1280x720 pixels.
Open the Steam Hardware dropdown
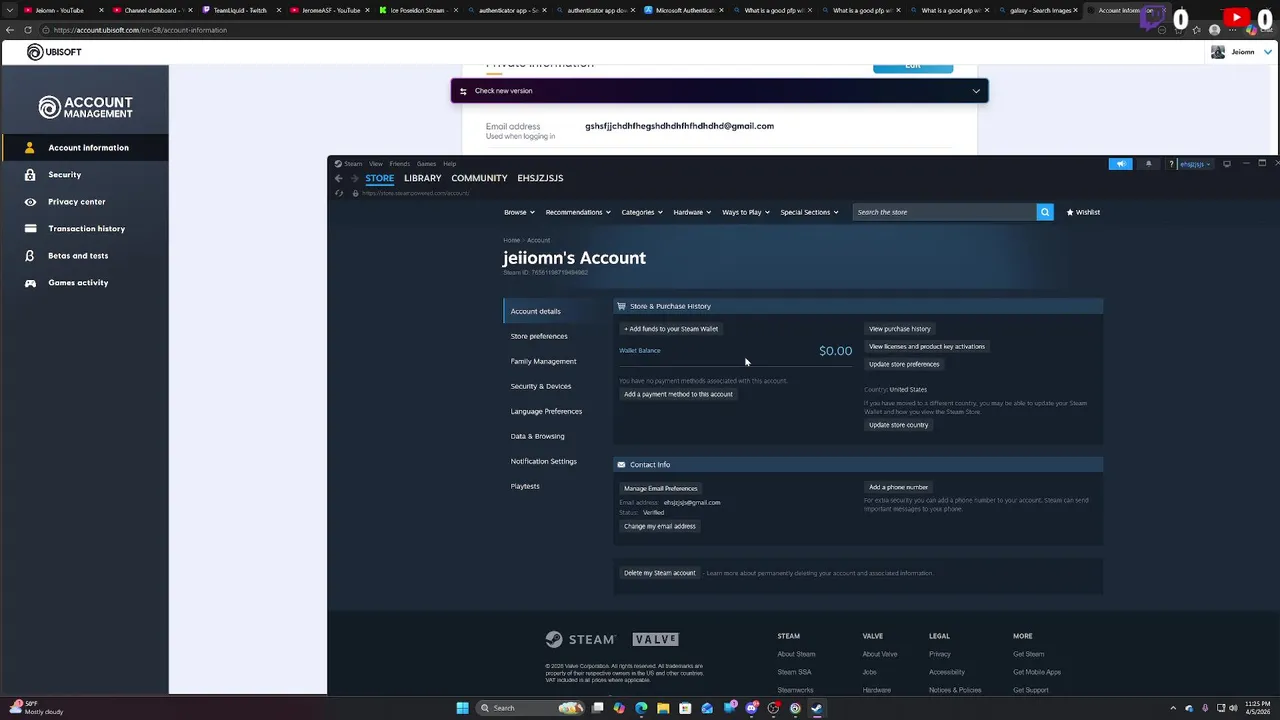click(x=692, y=212)
